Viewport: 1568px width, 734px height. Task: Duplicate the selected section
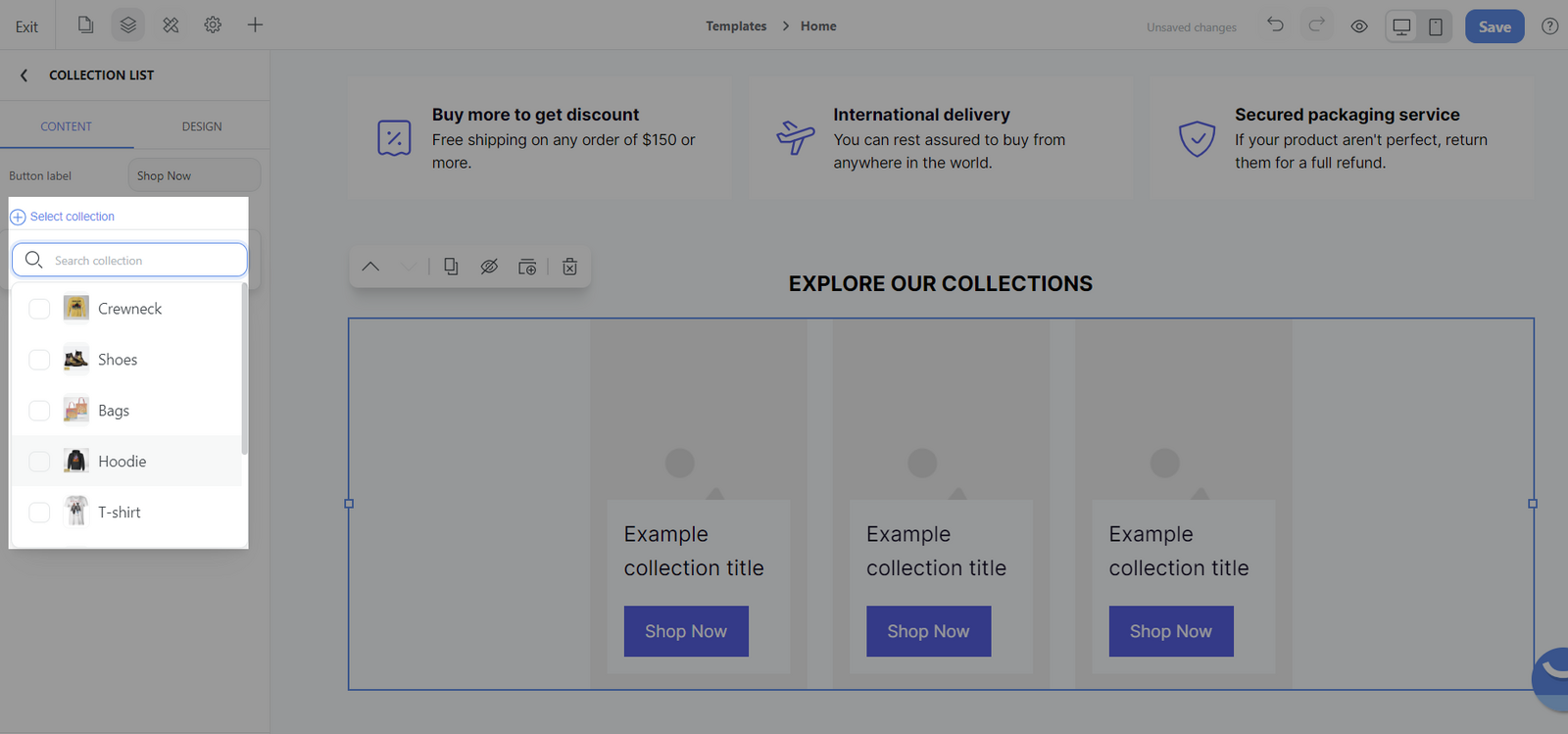(451, 267)
